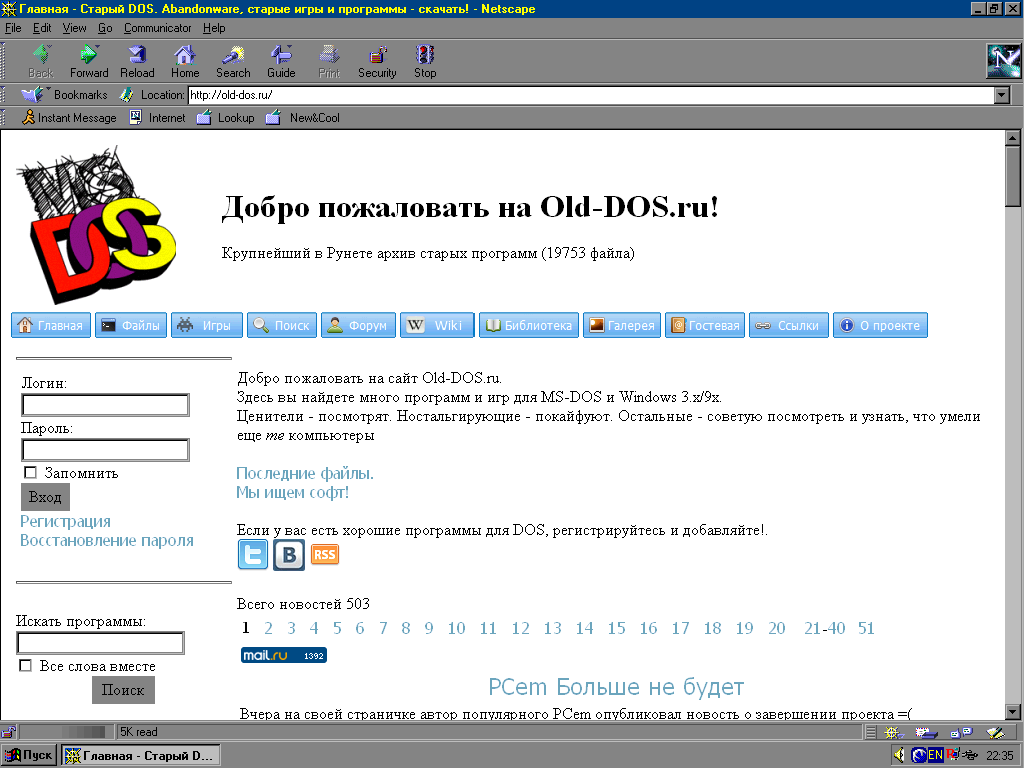
Task: Enable the Все слова вместе checkbox
Action: tap(25, 665)
